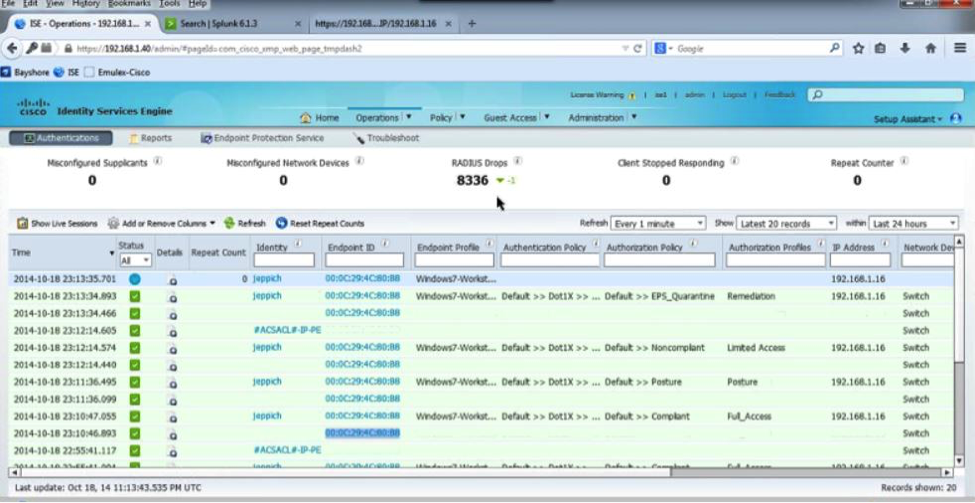Click the Show Live Sessions icon

22,223
